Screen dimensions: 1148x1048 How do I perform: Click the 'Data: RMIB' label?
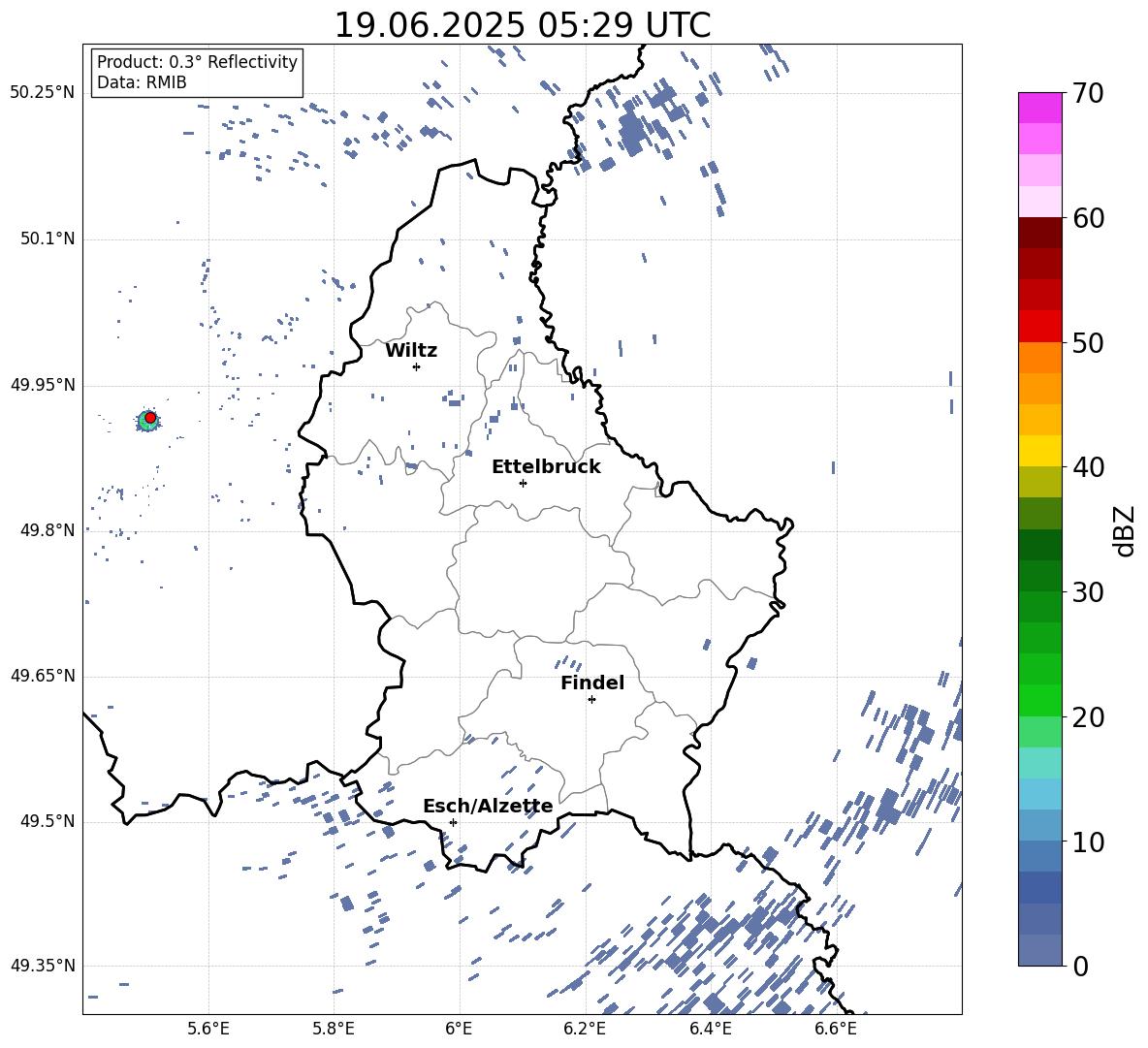[x=142, y=82]
